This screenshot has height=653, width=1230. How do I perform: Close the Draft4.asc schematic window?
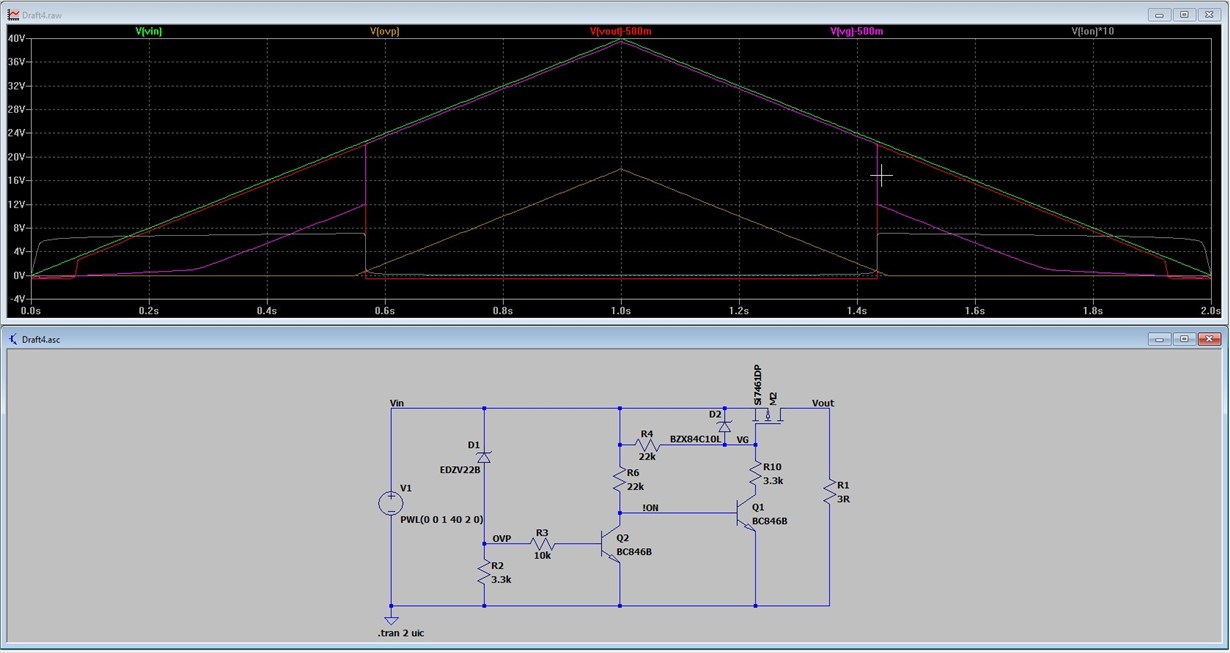(x=1210, y=339)
